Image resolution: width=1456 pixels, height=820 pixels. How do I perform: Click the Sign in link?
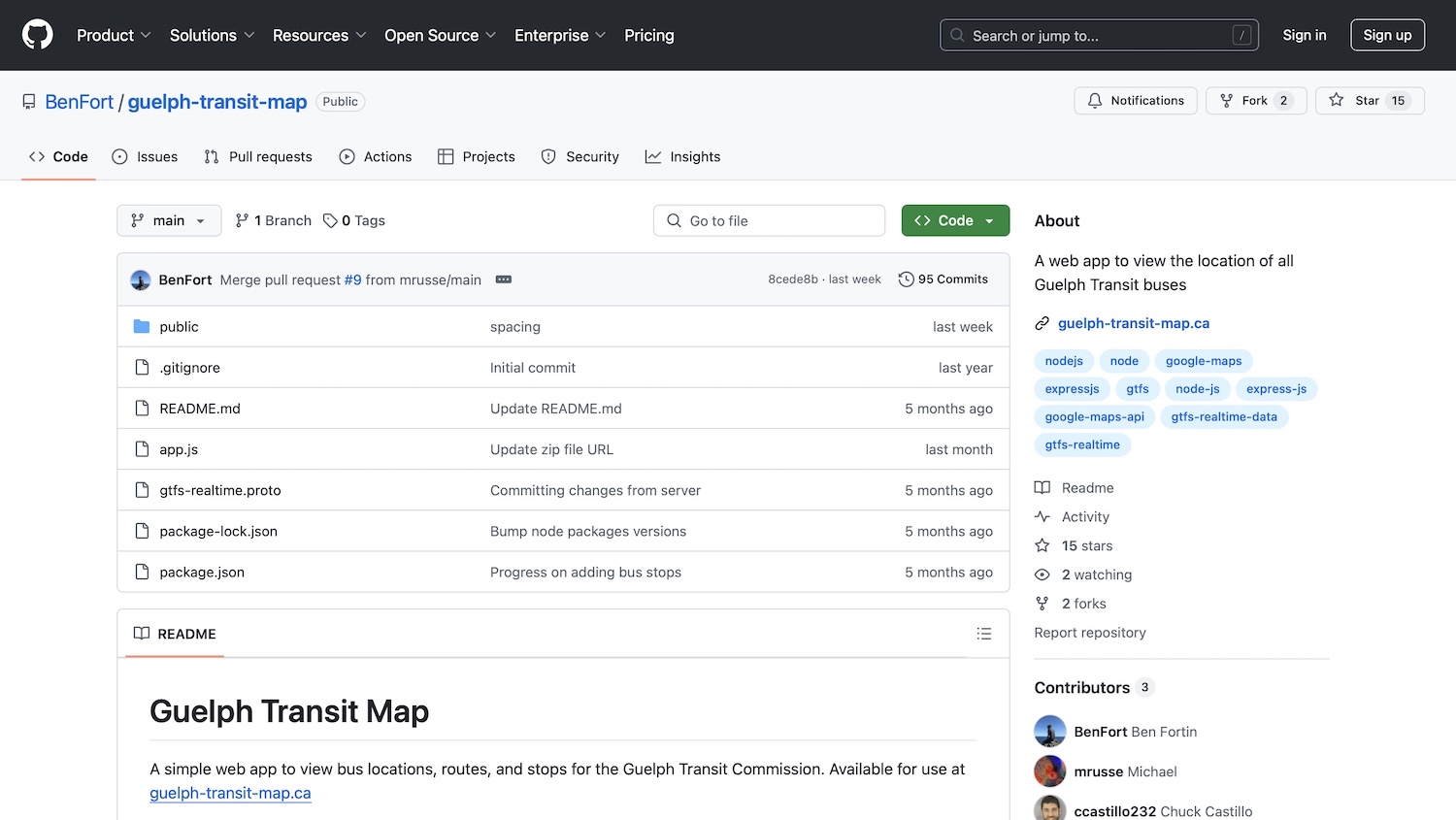[x=1305, y=35]
